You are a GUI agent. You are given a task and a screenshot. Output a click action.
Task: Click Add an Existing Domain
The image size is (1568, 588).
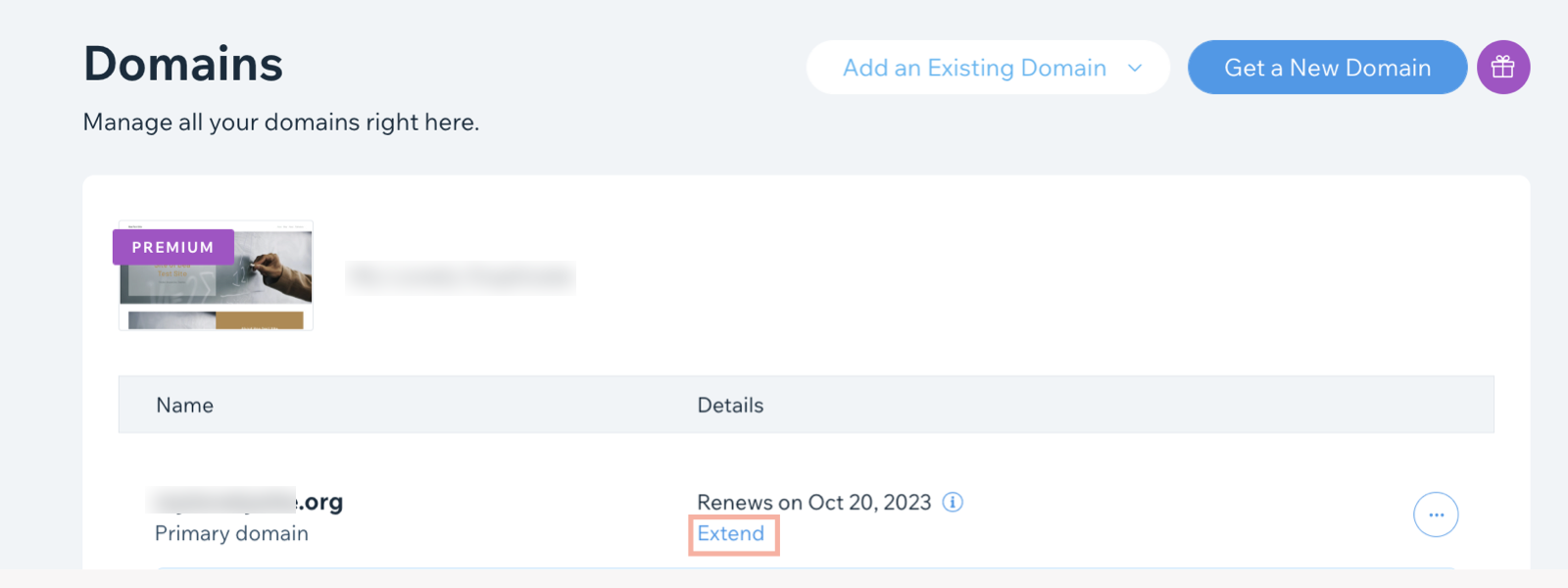click(x=974, y=68)
